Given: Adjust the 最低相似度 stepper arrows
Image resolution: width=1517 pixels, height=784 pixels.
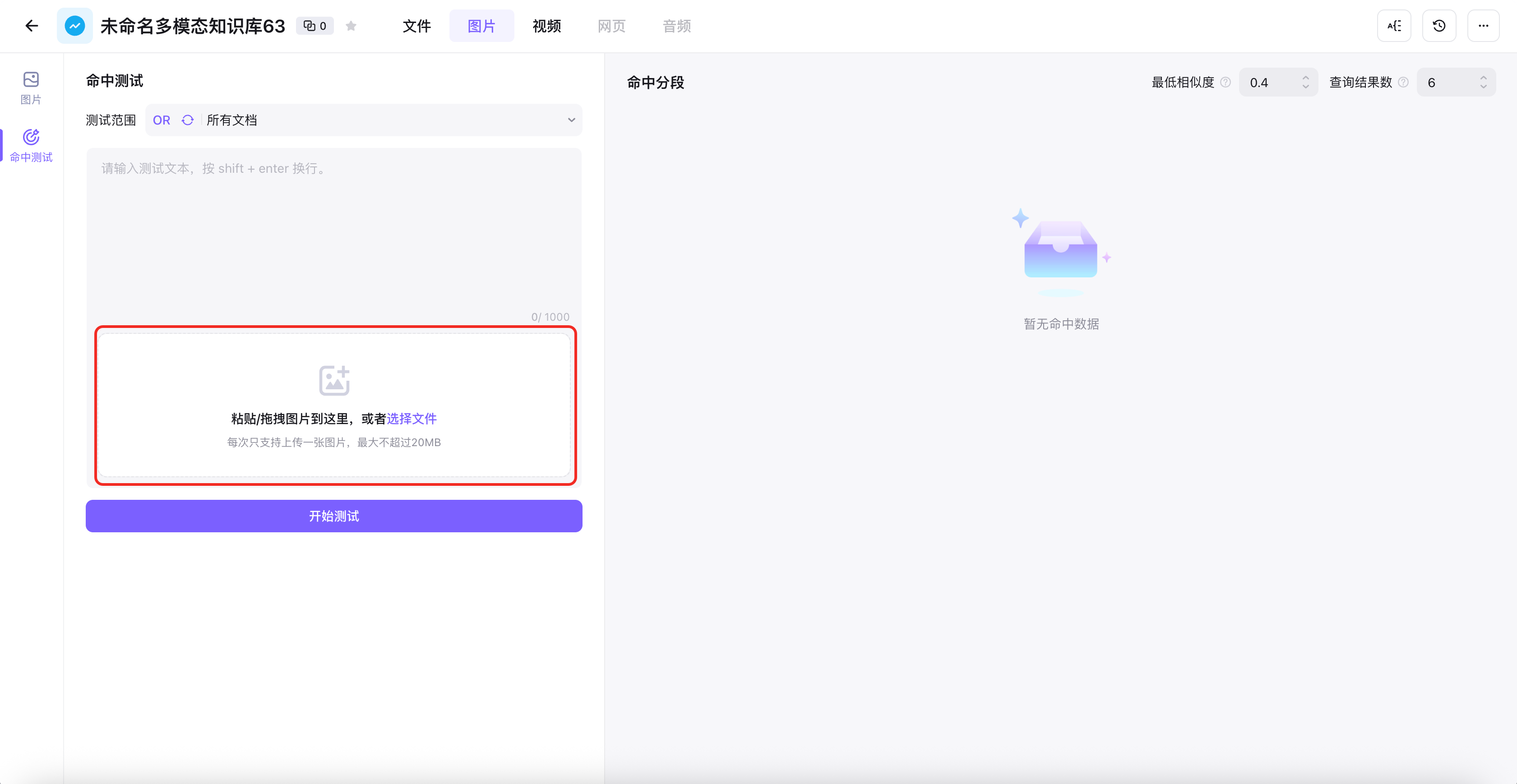Looking at the screenshot, I should [x=1305, y=83].
